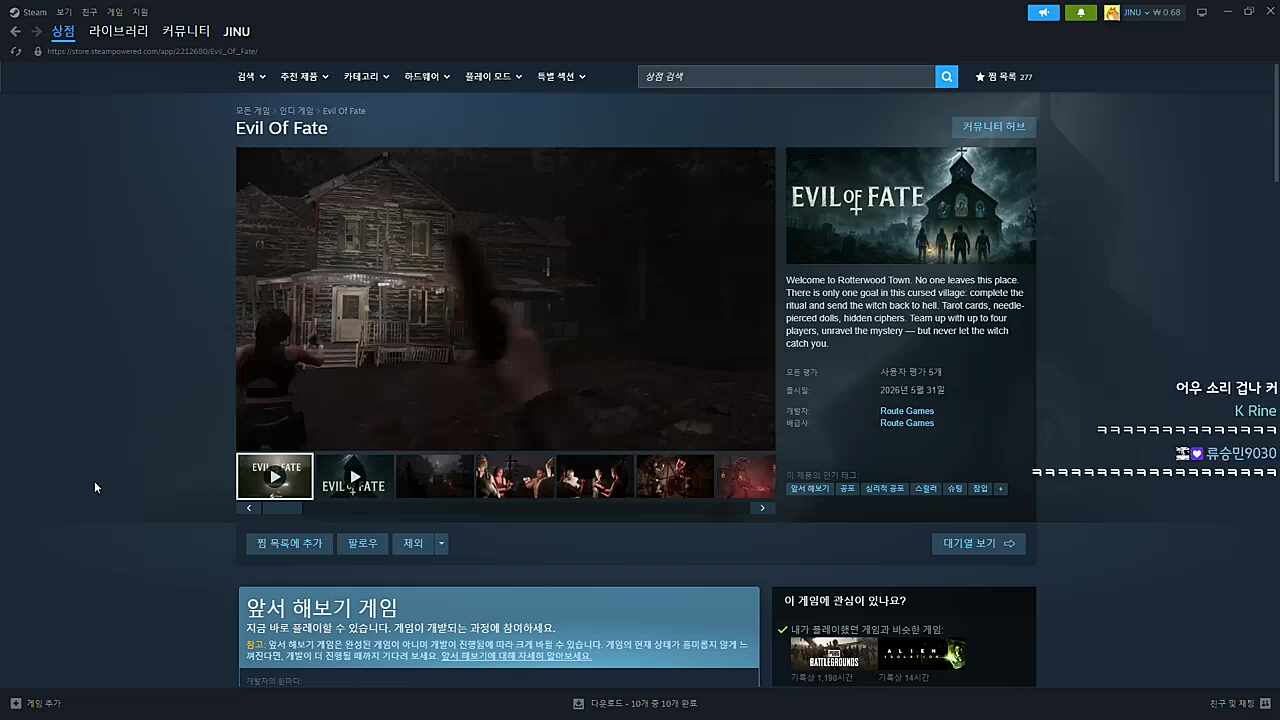Expand the 카테고리 dropdown
Viewport: 1280px width, 720px height.
pos(366,77)
